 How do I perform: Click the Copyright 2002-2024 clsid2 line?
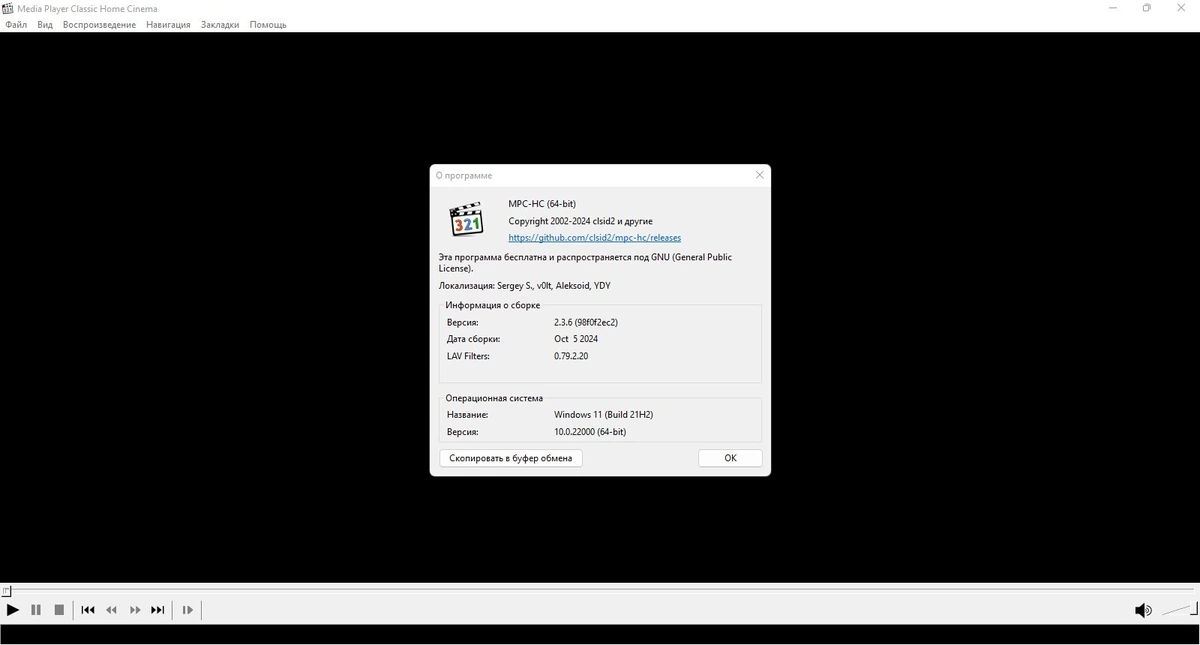581,221
